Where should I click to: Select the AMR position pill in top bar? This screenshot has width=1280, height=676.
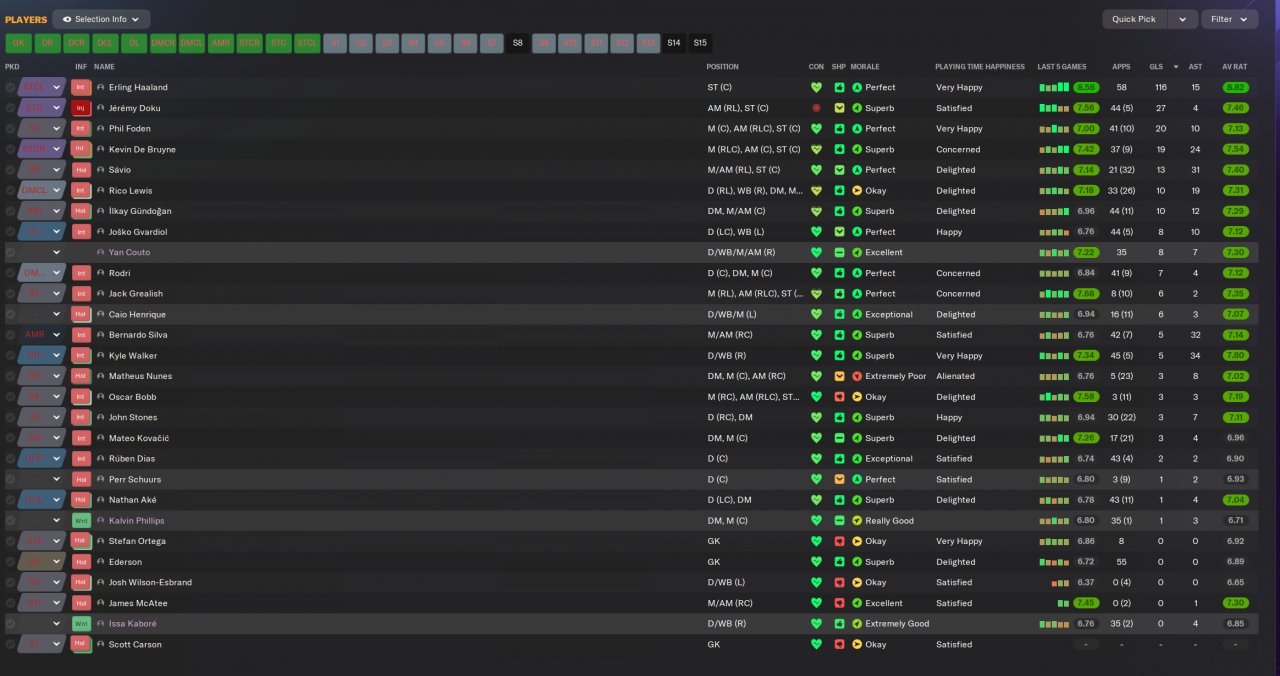(x=221, y=43)
